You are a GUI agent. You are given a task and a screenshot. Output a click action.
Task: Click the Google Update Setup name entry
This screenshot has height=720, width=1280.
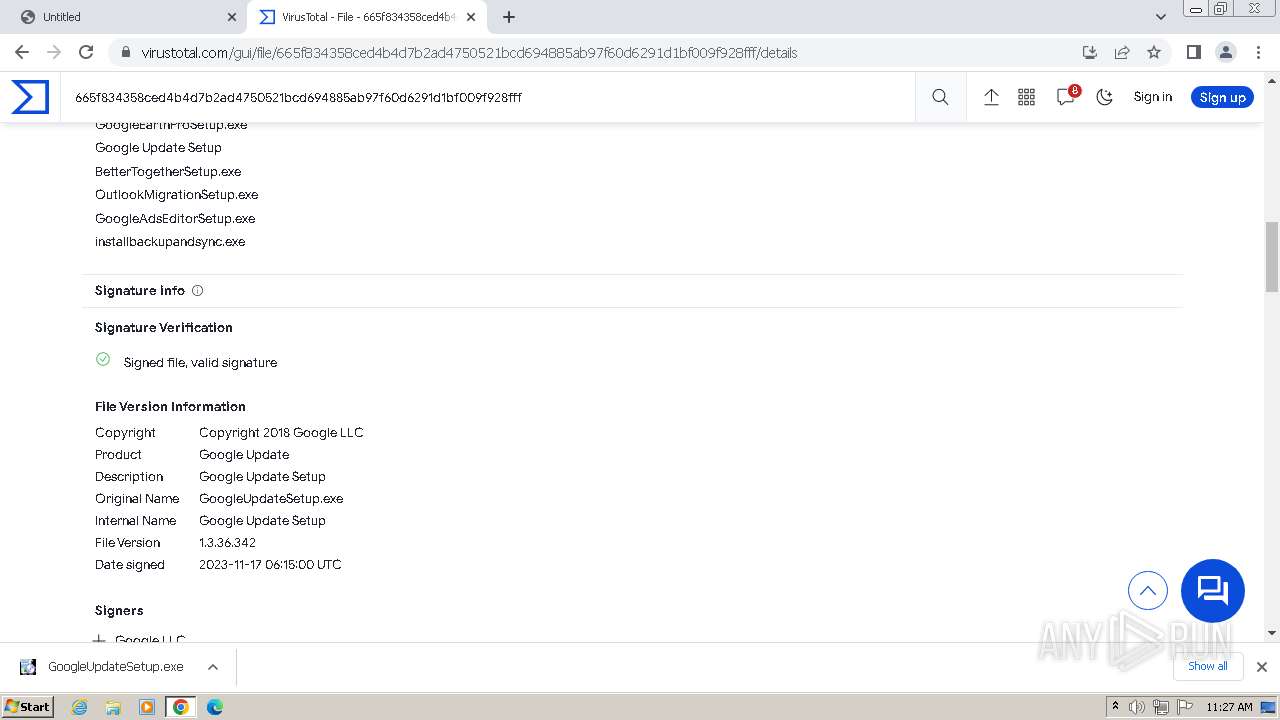point(158,147)
